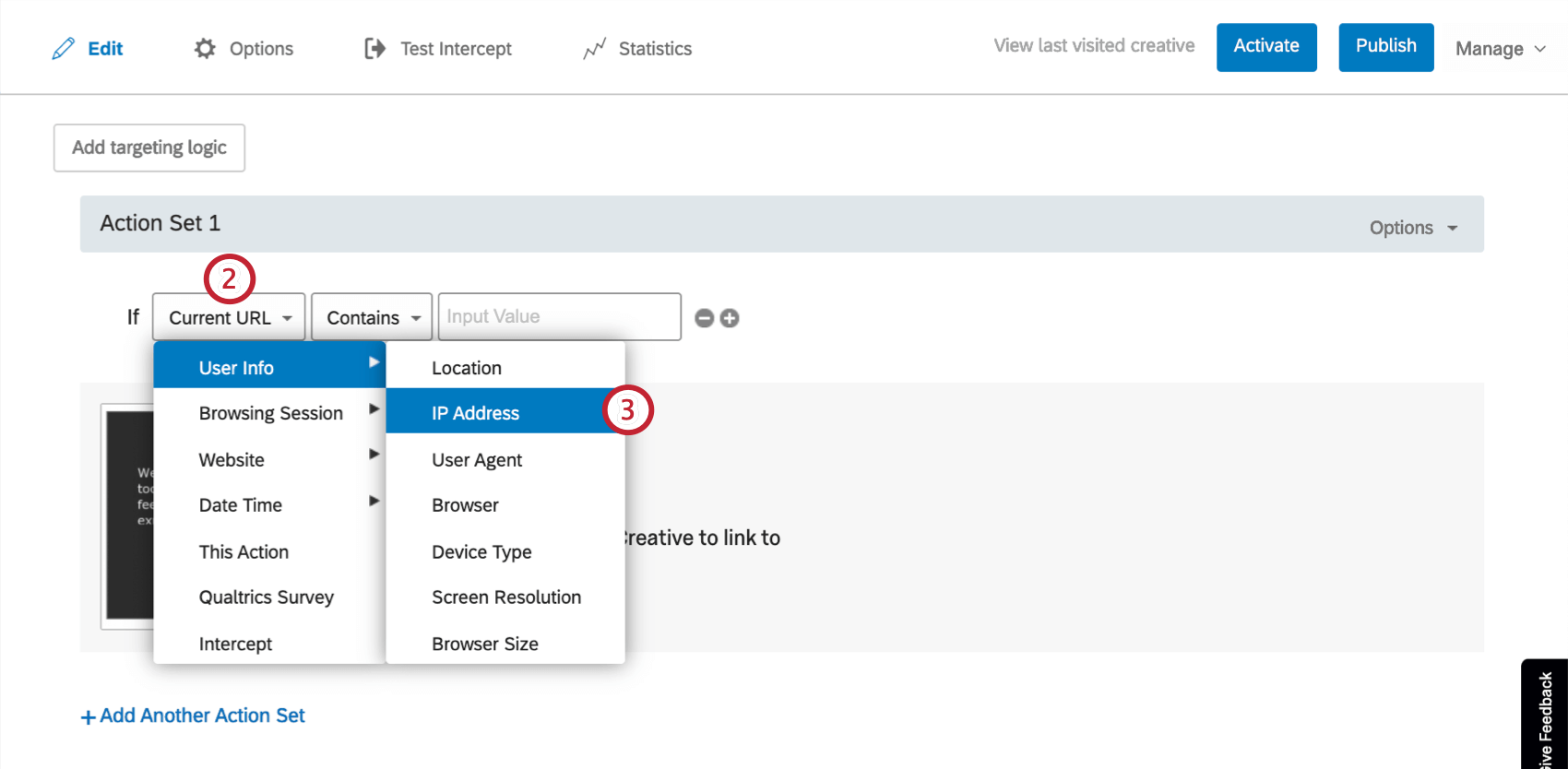
Task: Click the Activate button
Action: 1265,47
